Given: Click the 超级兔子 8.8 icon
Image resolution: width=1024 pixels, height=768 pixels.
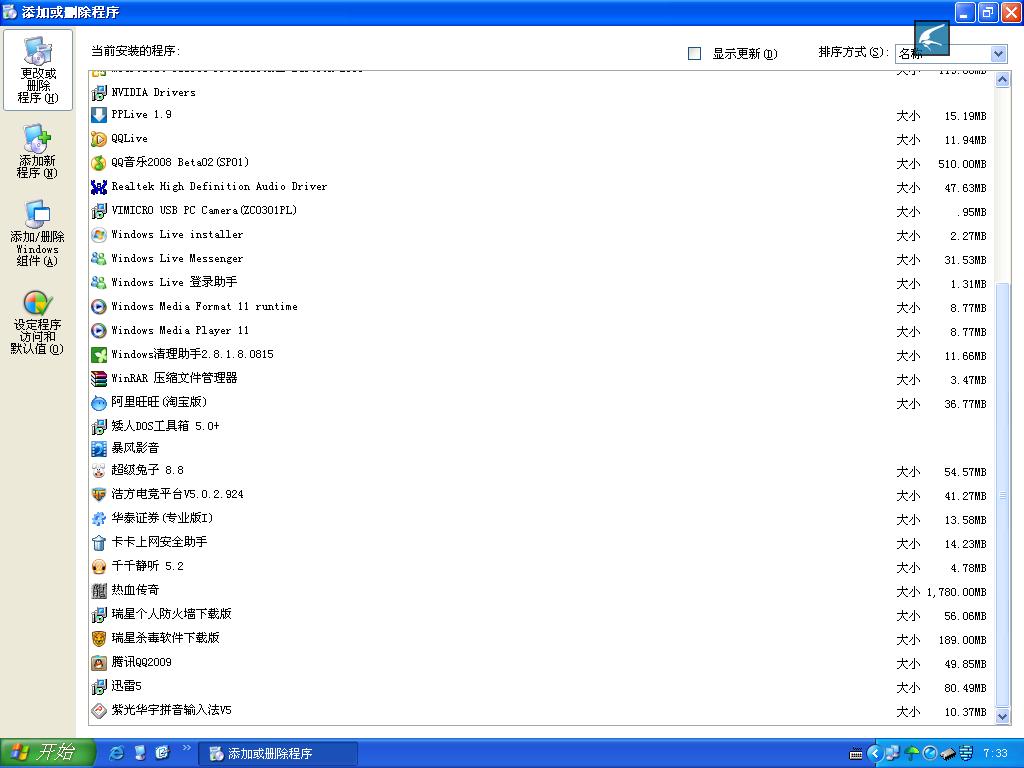Looking at the screenshot, I should coord(99,471).
